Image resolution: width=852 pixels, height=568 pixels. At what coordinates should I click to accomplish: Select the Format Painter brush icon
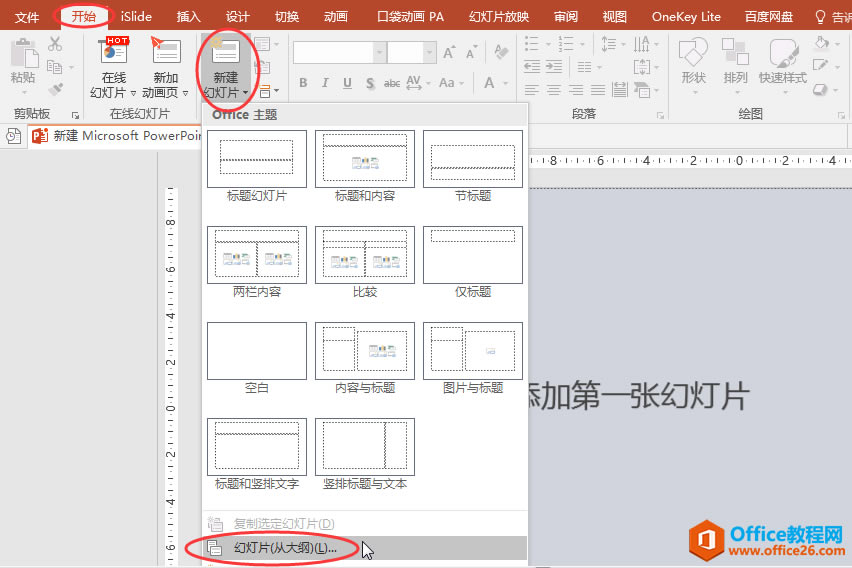point(55,89)
